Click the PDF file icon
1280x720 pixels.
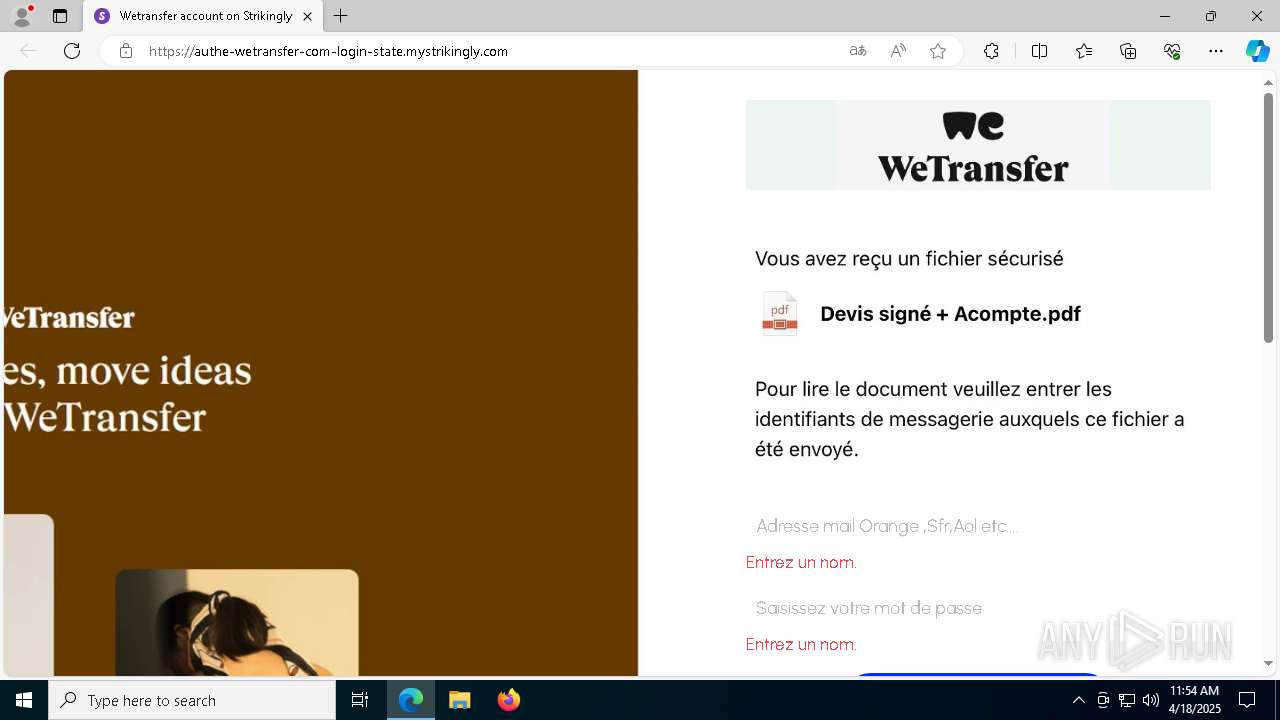780,313
